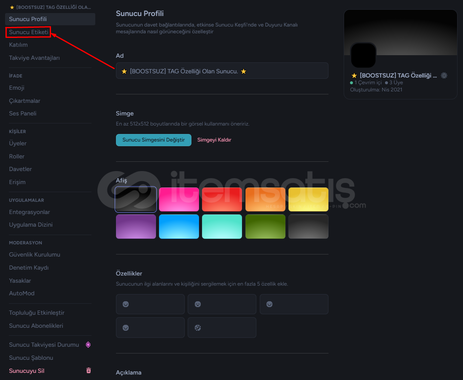
Task: Open Çıkartmalar settings
Action: (x=24, y=101)
